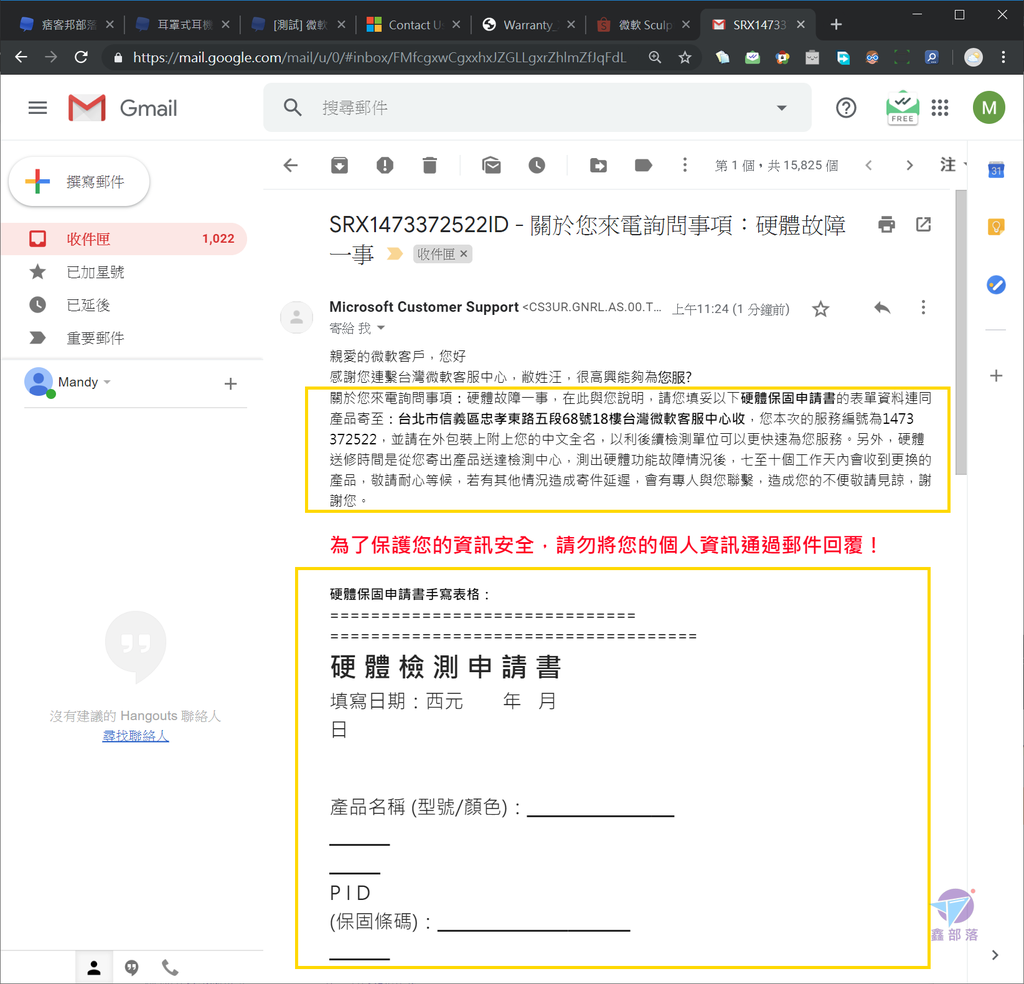Expand the Mandy Hangouts status dropdown
Viewport: 1024px width, 984px height.
(108, 382)
